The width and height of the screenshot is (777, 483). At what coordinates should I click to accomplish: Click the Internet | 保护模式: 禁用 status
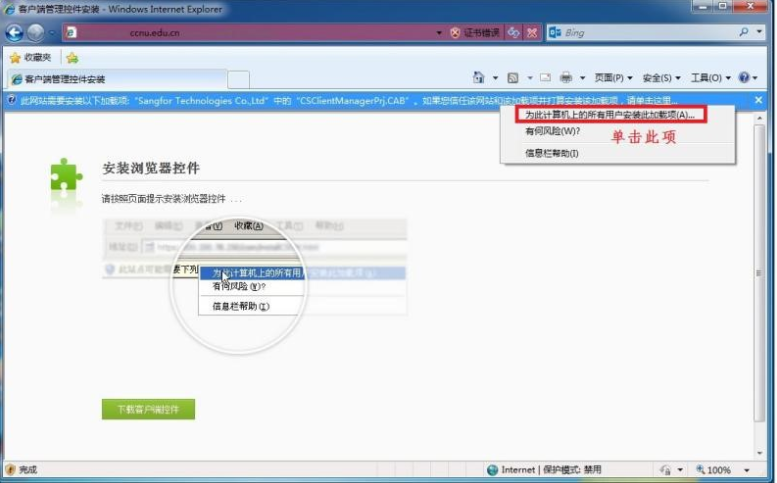click(x=551, y=470)
